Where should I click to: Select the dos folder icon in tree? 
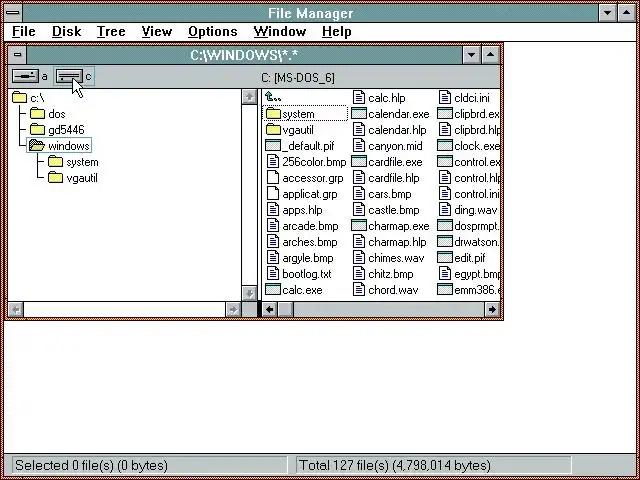point(37,113)
